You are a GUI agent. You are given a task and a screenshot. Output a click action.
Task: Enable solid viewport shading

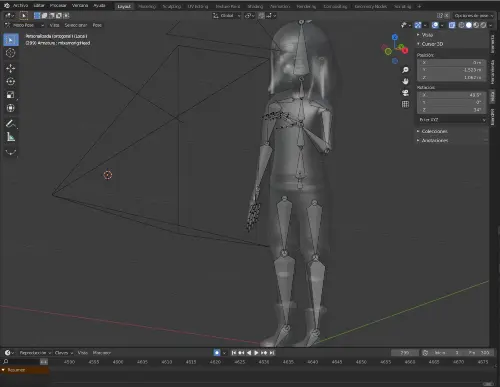tap(469, 25)
